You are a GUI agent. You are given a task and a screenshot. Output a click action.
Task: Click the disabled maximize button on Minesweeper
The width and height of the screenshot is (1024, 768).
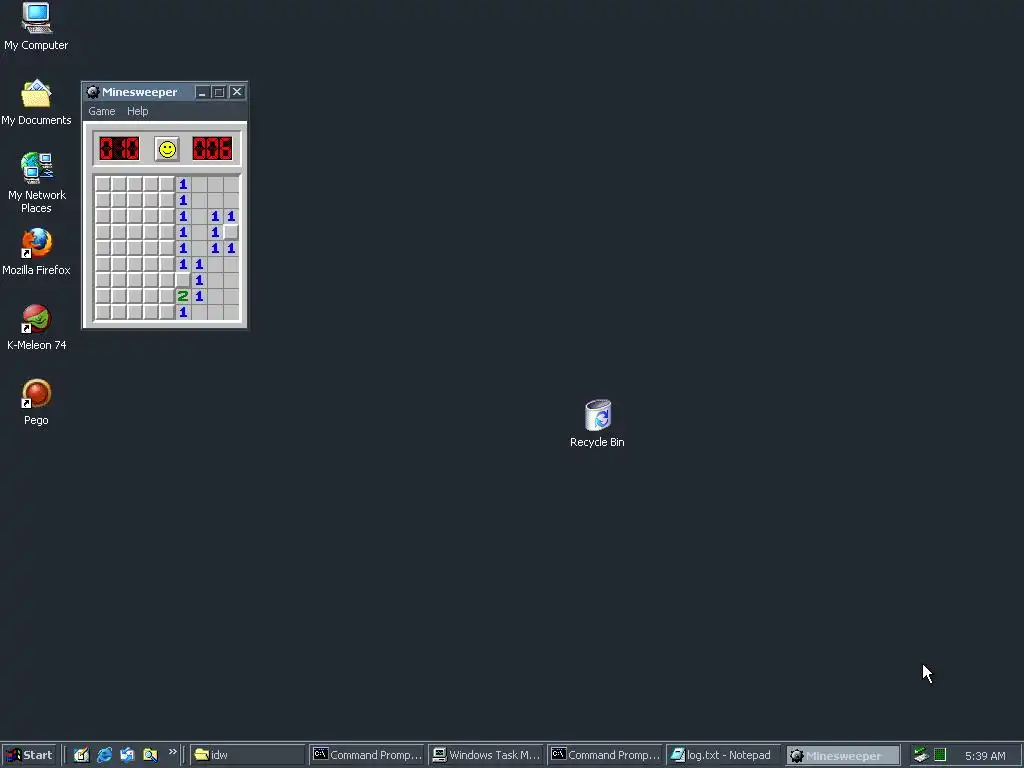coord(219,92)
